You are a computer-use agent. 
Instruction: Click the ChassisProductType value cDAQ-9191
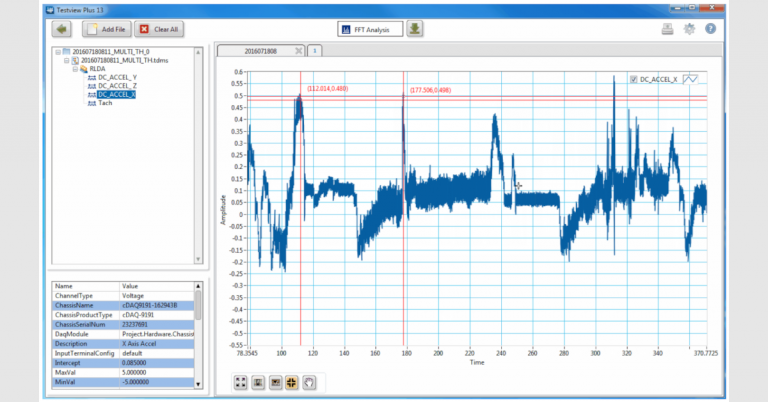[138, 315]
